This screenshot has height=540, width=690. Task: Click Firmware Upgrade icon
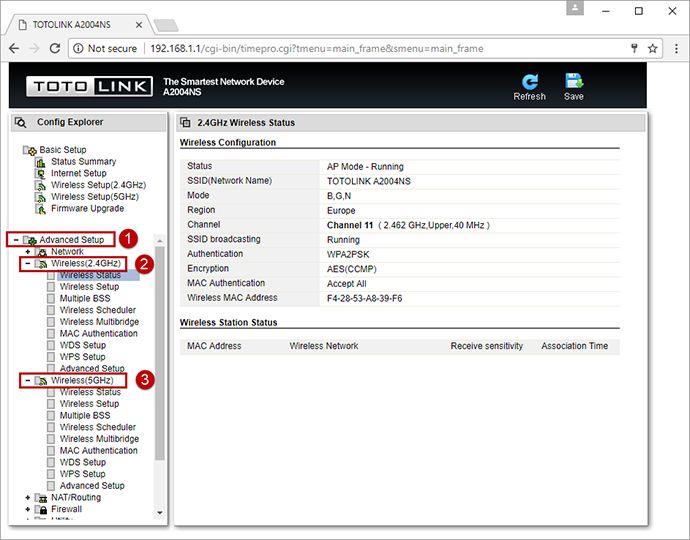(x=40, y=209)
